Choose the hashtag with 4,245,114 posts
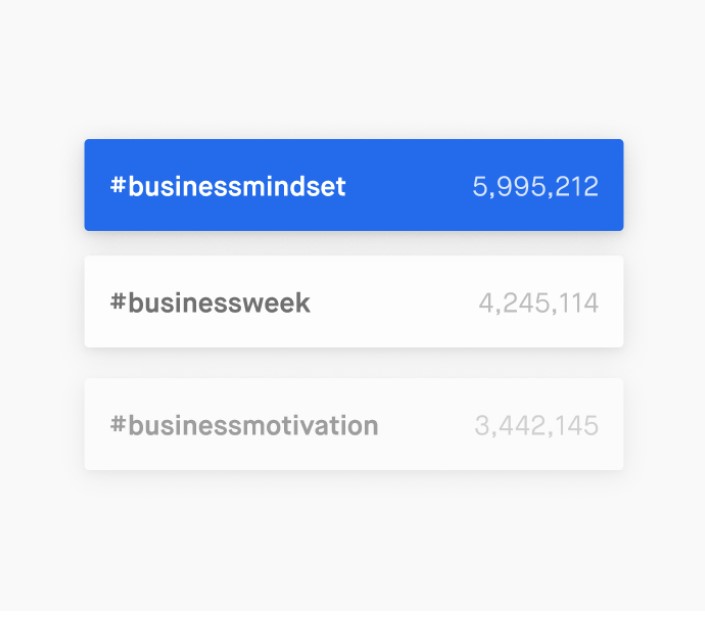Viewport: 705px width, 622px height. tap(354, 302)
